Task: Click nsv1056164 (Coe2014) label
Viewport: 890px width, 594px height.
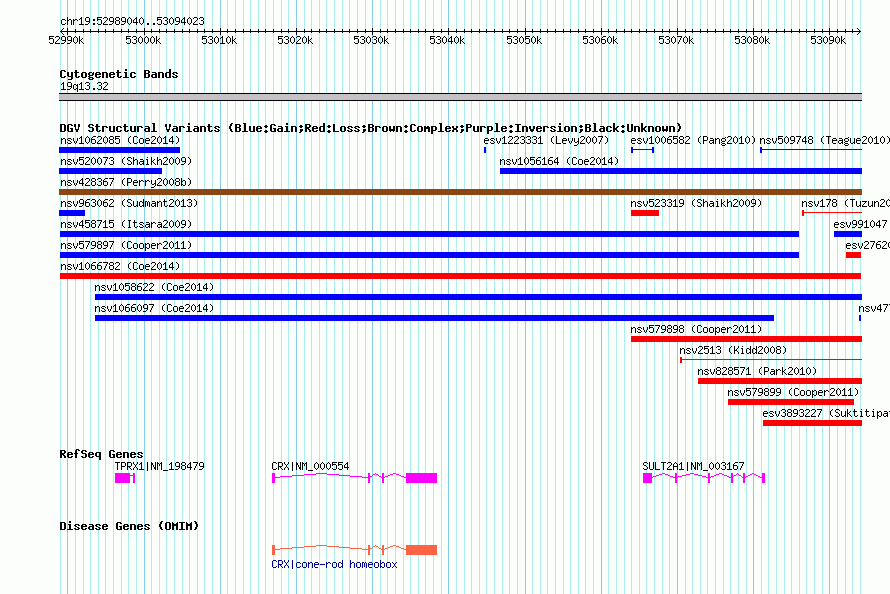Action: pos(559,161)
